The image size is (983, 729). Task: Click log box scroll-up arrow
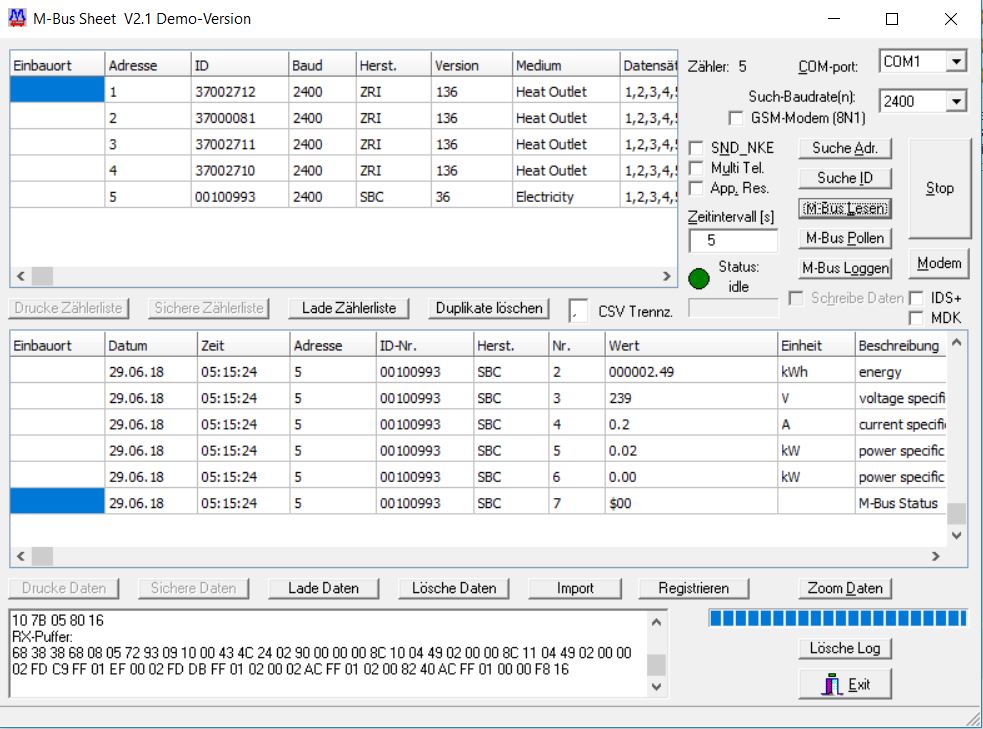tap(656, 622)
